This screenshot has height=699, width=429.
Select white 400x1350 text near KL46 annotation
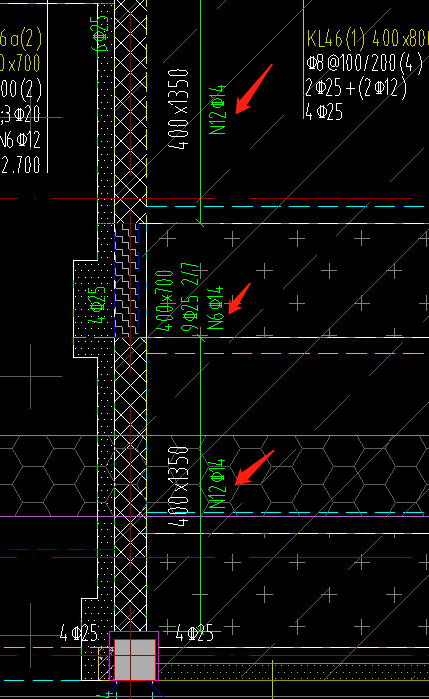(x=179, y=109)
